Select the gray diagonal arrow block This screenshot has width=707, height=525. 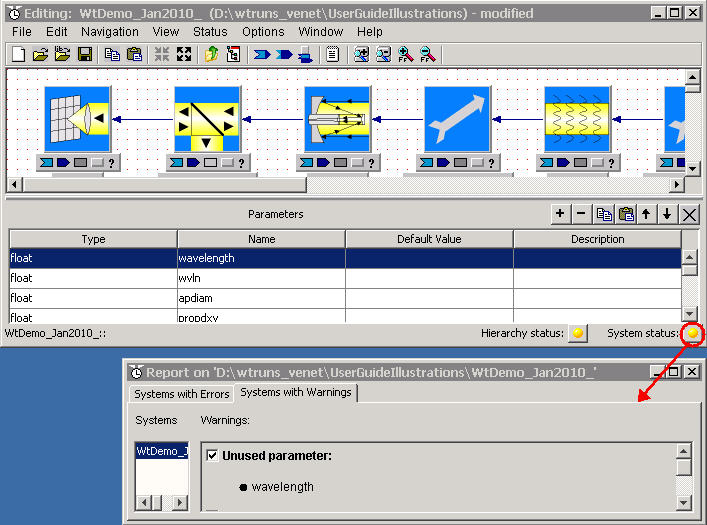pyautogui.click(x=457, y=119)
